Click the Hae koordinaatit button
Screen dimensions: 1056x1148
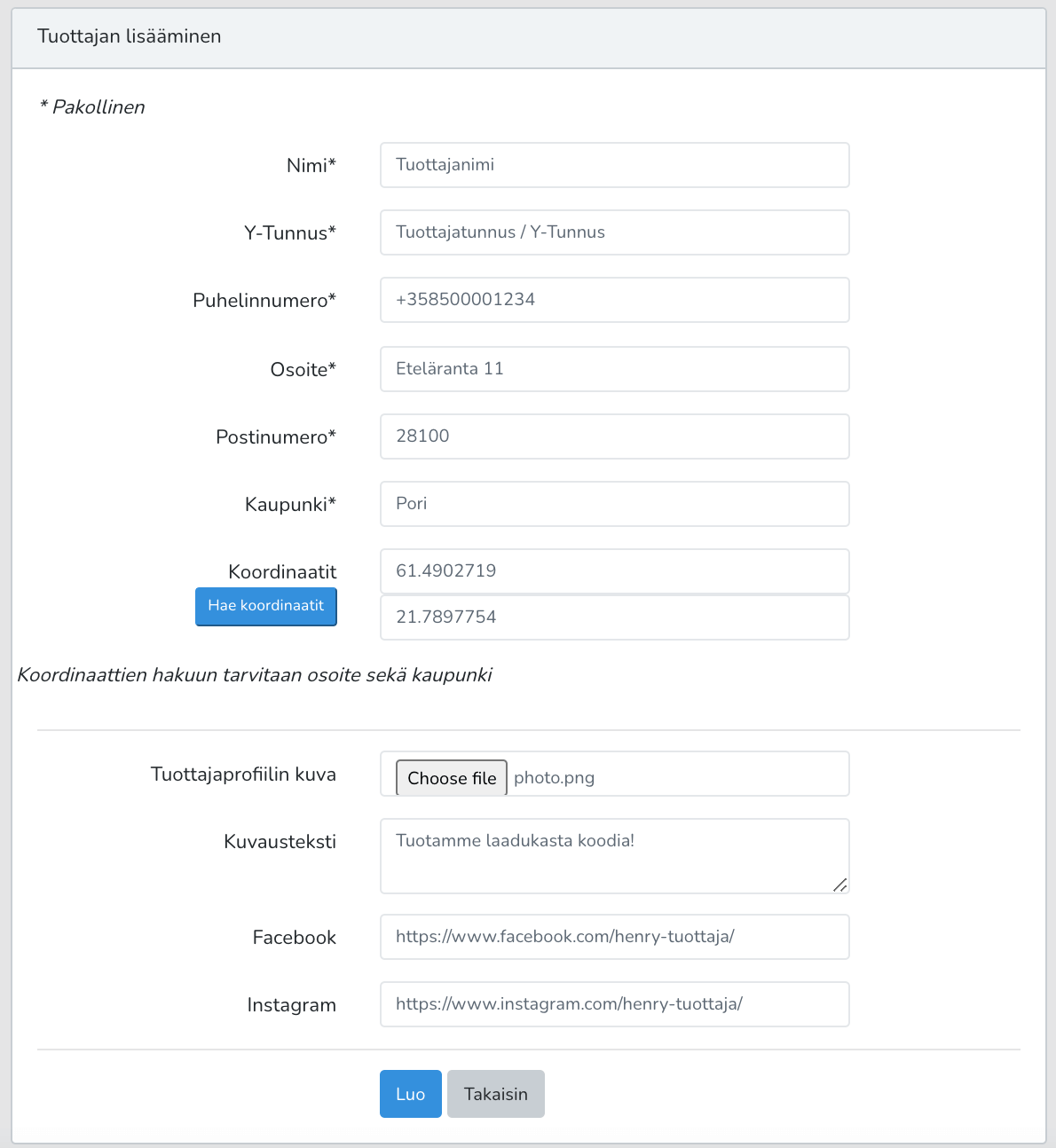tap(266, 606)
